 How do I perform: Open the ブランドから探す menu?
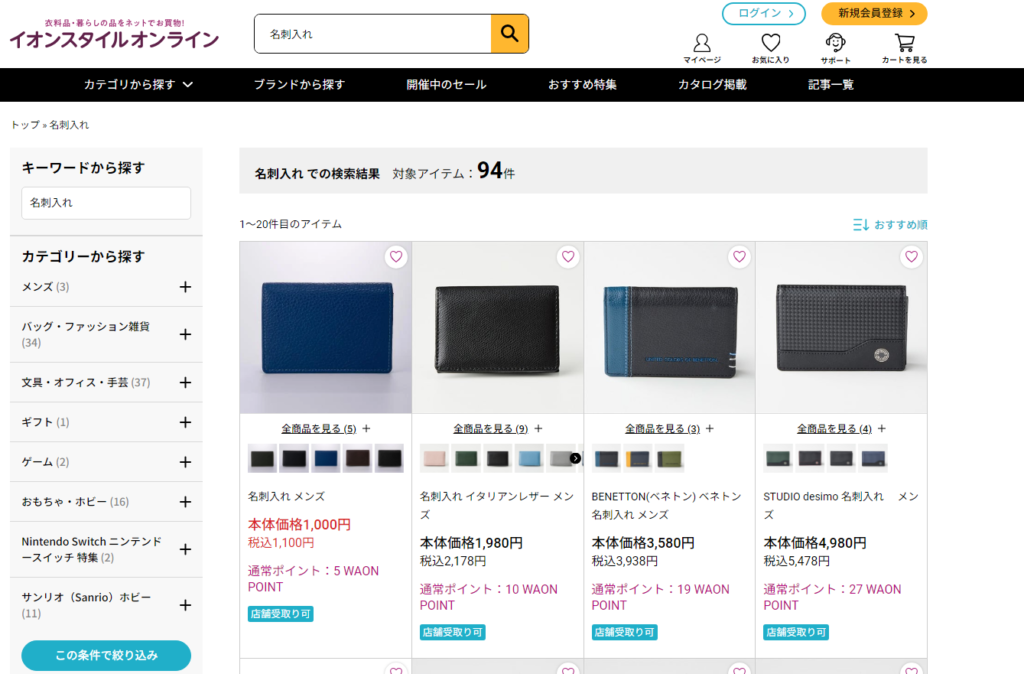point(299,85)
